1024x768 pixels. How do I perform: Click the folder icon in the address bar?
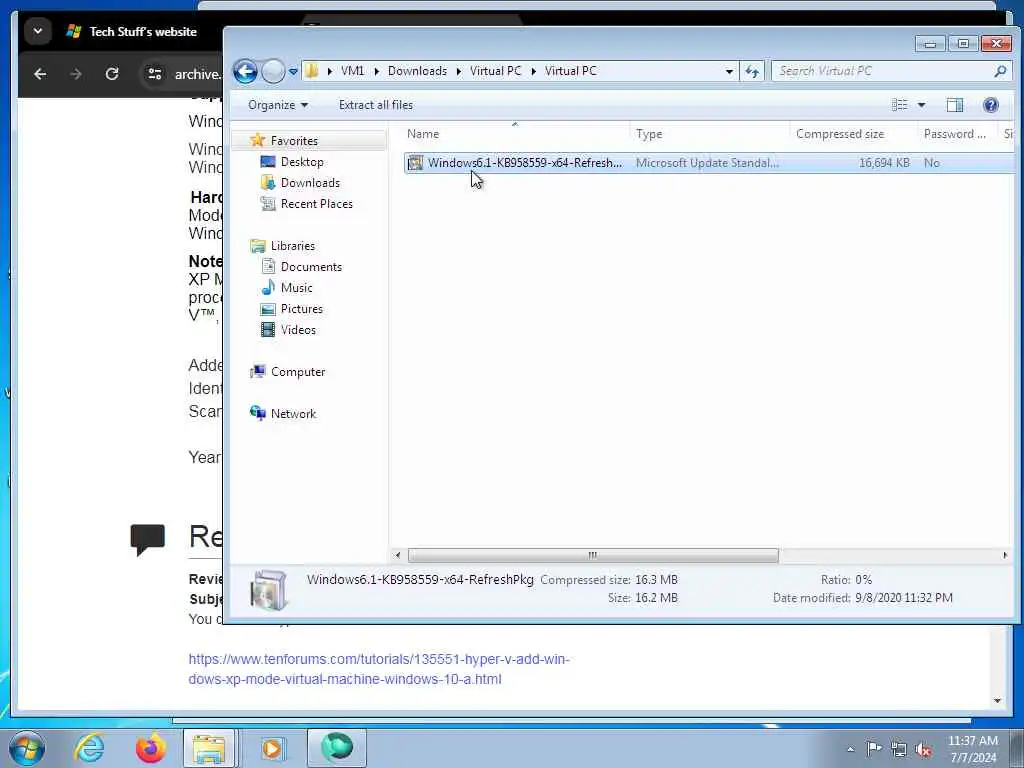(x=312, y=71)
